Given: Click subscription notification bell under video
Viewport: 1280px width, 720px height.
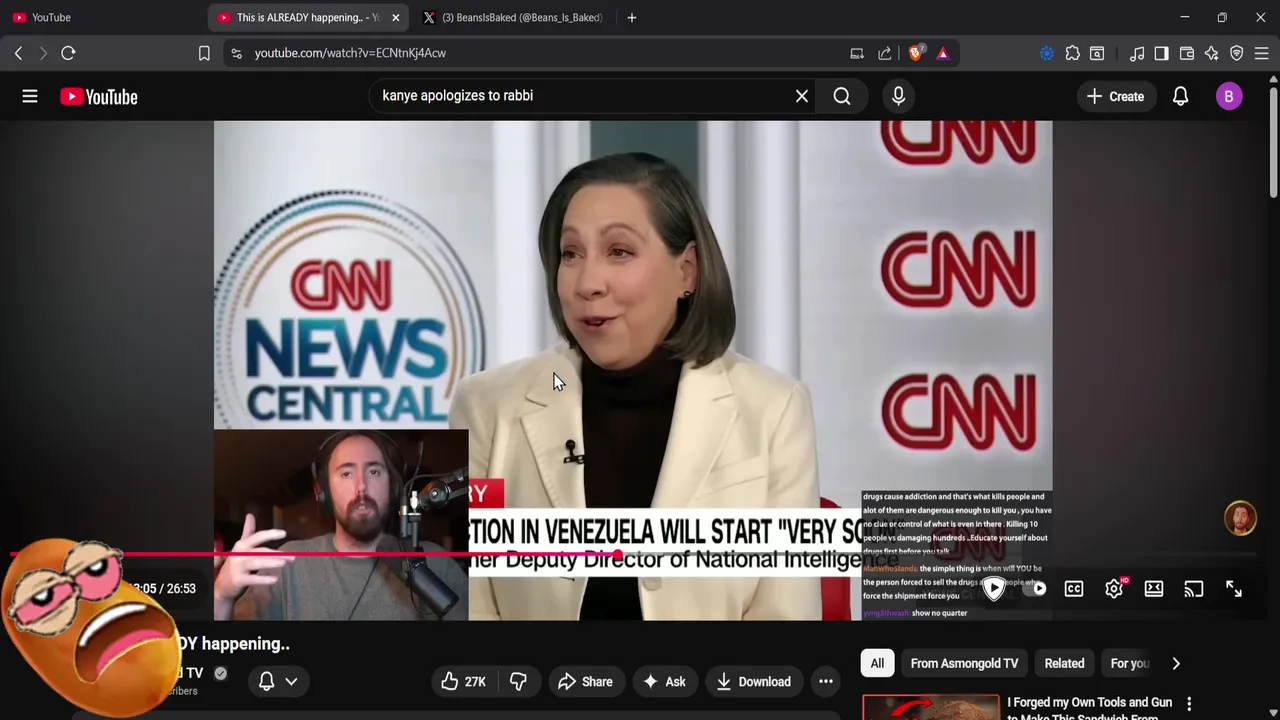Looking at the screenshot, I should [266, 681].
